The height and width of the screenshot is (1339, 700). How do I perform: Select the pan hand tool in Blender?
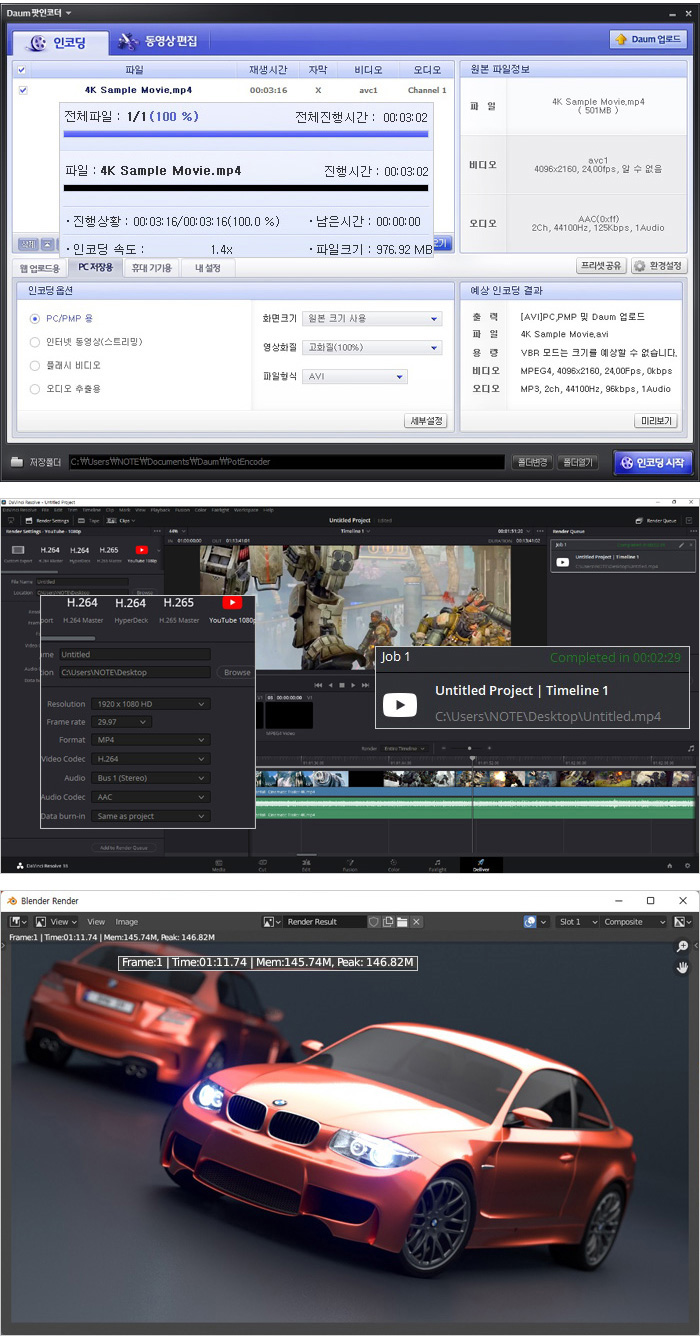click(x=682, y=968)
